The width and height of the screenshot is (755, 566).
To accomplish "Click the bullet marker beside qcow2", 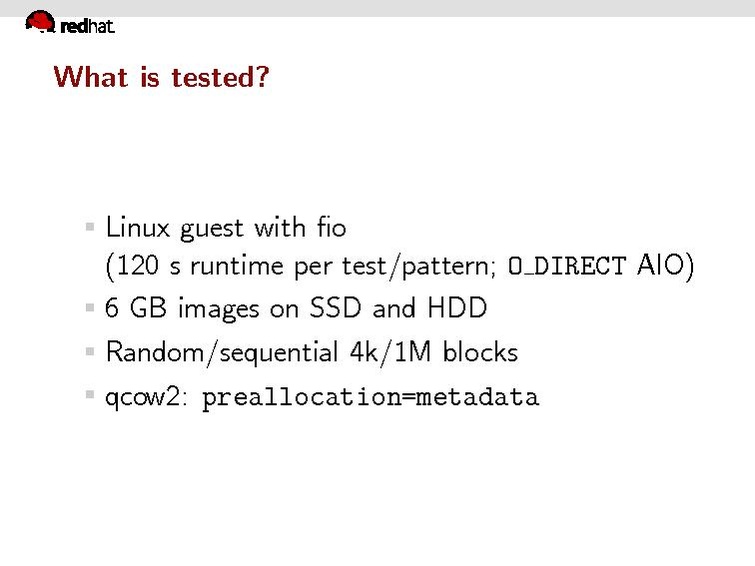I will tap(91, 396).
